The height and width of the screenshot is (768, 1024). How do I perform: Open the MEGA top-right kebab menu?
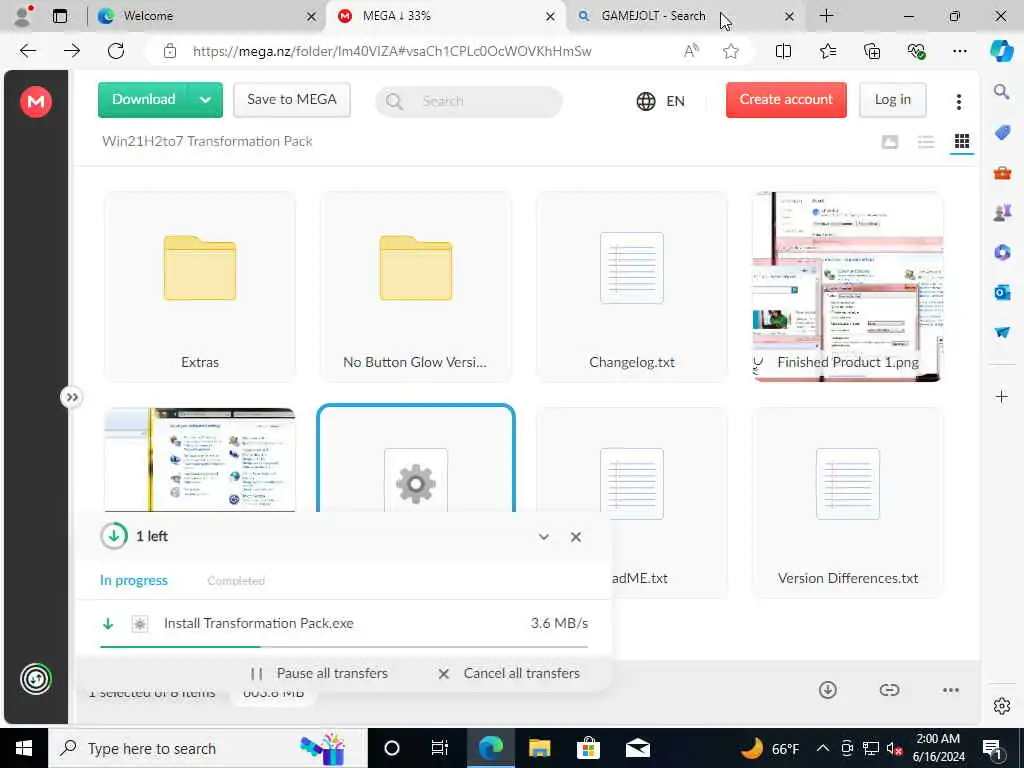(x=959, y=101)
